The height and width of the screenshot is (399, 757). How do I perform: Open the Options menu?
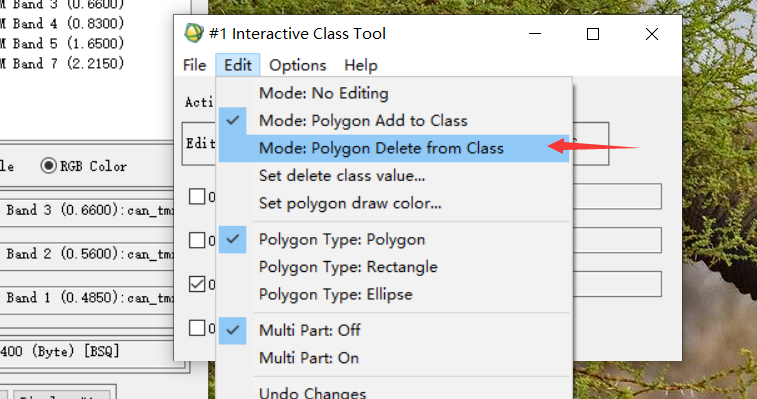pos(297,65)
